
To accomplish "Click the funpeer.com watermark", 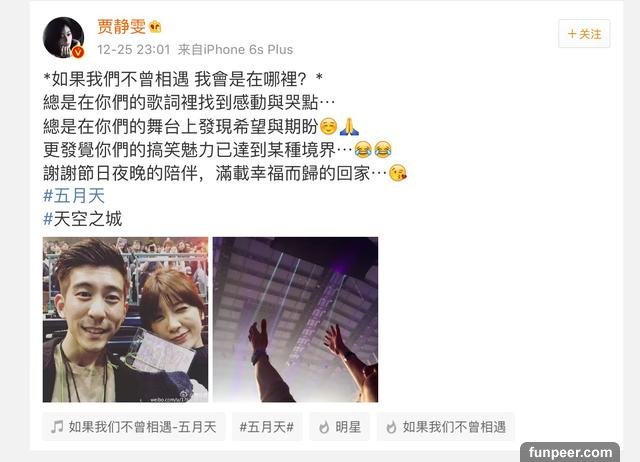I will tap(570, 452).
